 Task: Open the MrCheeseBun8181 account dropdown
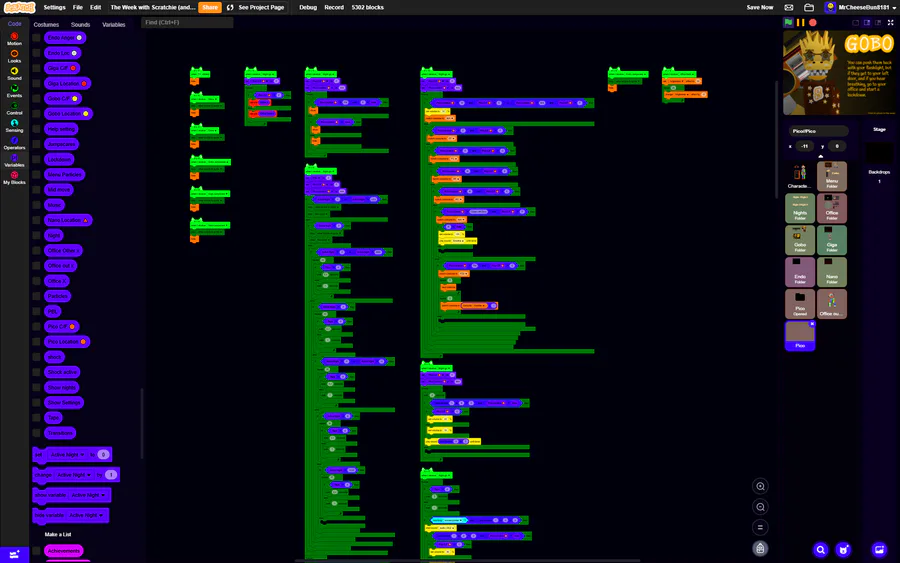[860, 7]
